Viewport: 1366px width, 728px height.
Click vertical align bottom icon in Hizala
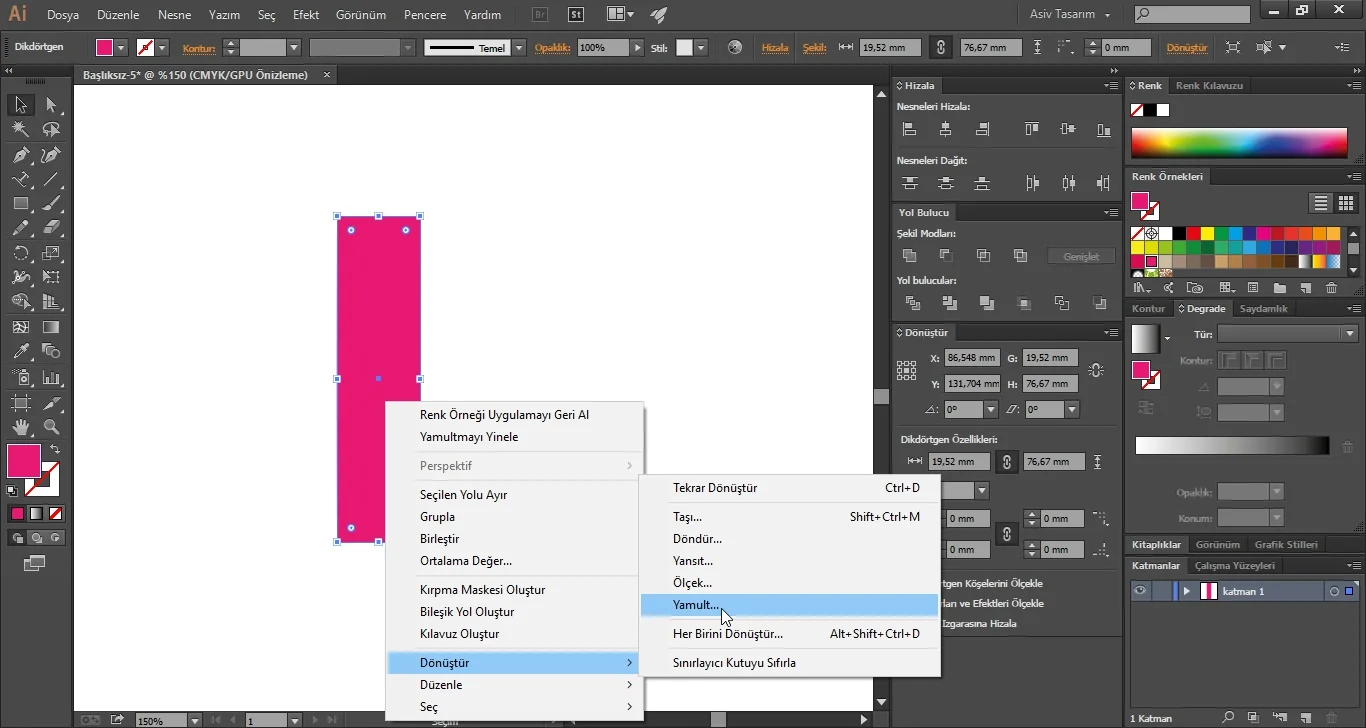pos(1104,129)
